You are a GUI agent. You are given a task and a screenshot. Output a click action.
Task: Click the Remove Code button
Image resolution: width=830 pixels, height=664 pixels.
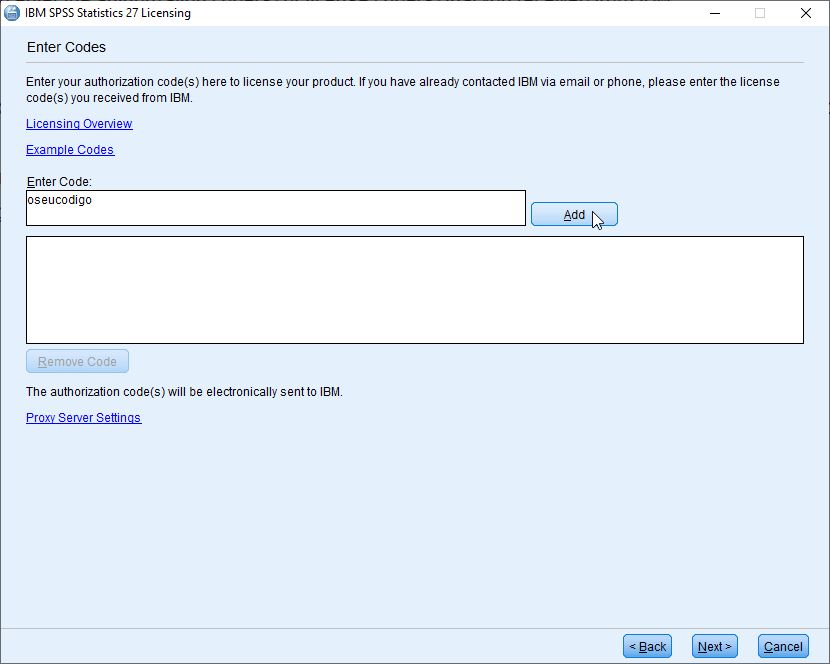77,362
